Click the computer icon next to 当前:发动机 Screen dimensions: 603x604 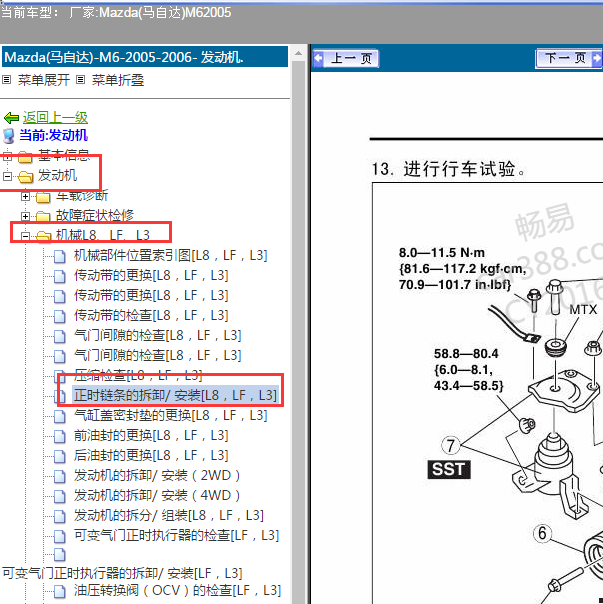[9, 136]
